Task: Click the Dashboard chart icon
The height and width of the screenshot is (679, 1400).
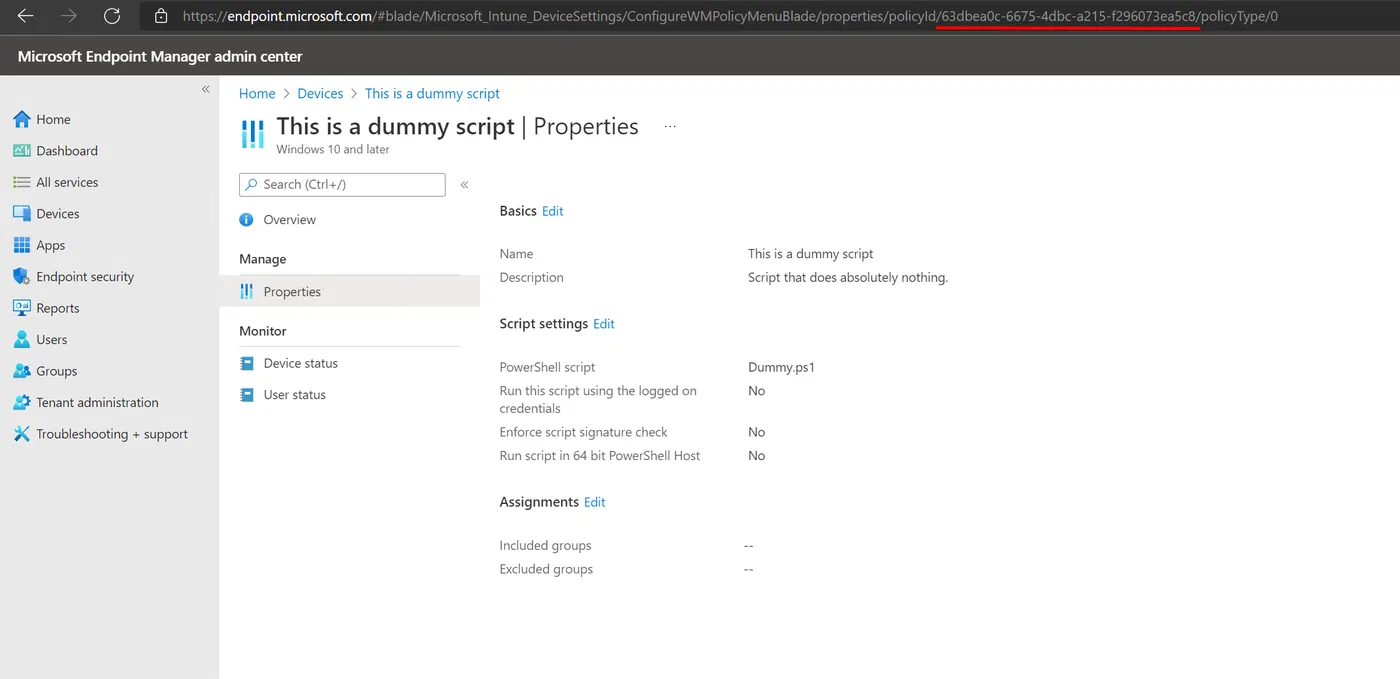Action: [x=22, y=151]
